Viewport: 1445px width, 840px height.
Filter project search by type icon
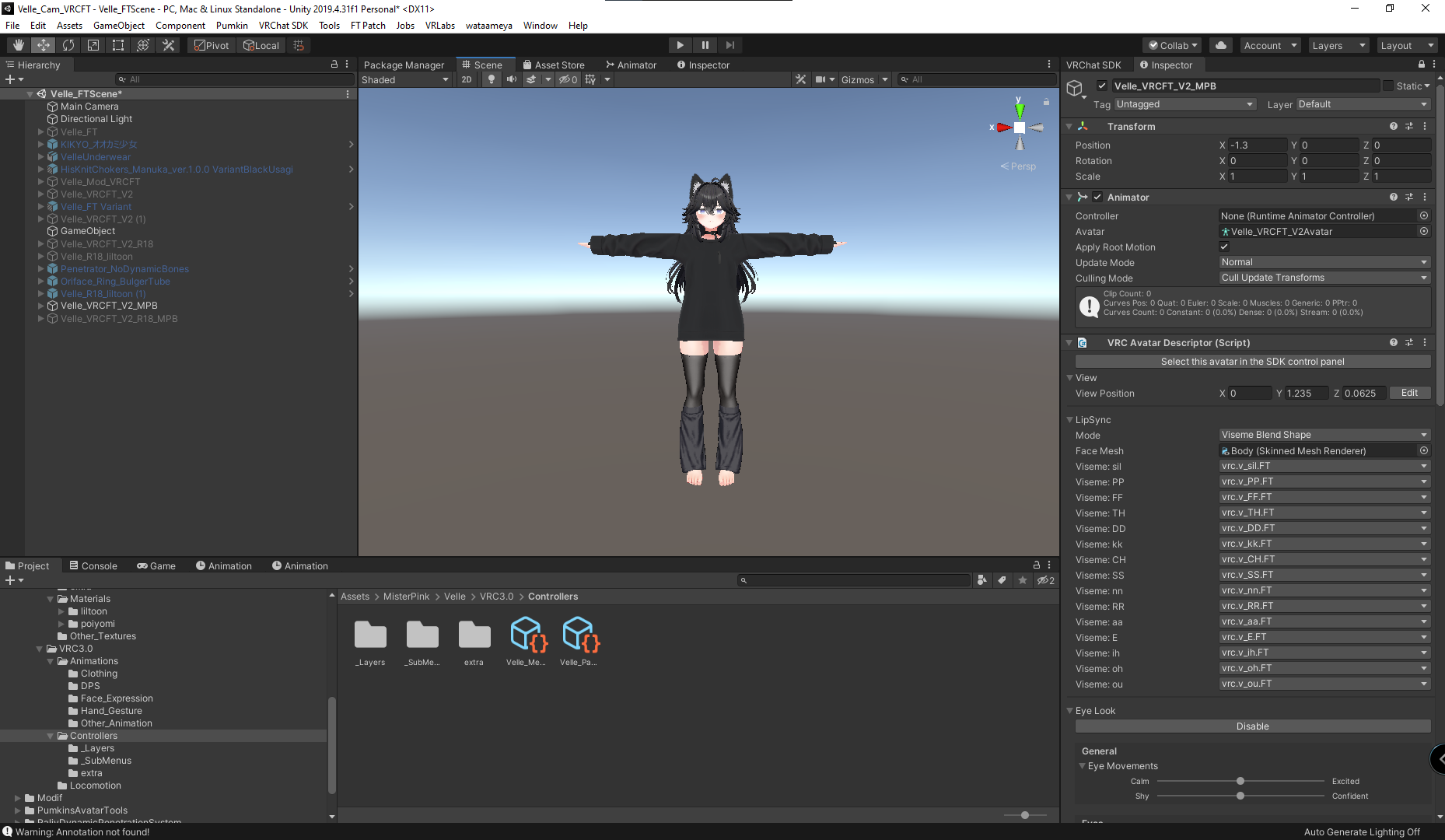982,580
